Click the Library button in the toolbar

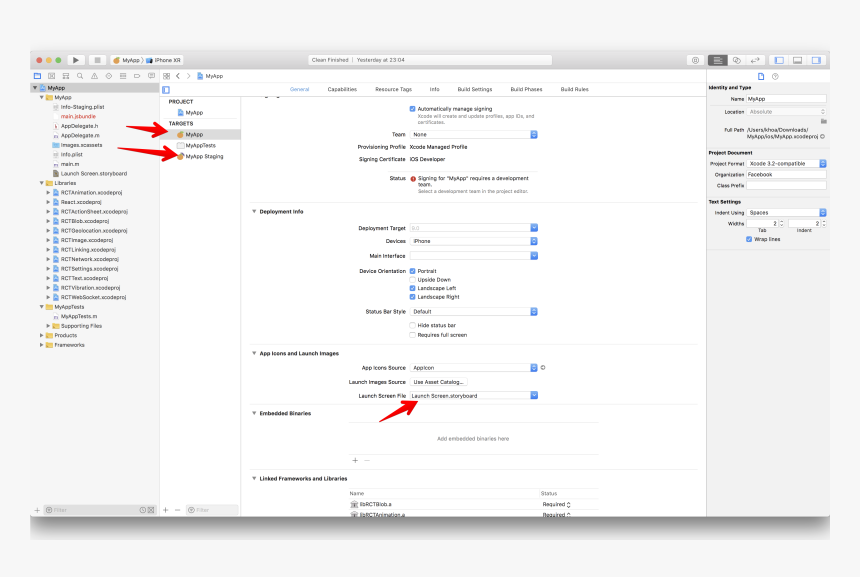[x=695, y=60]
